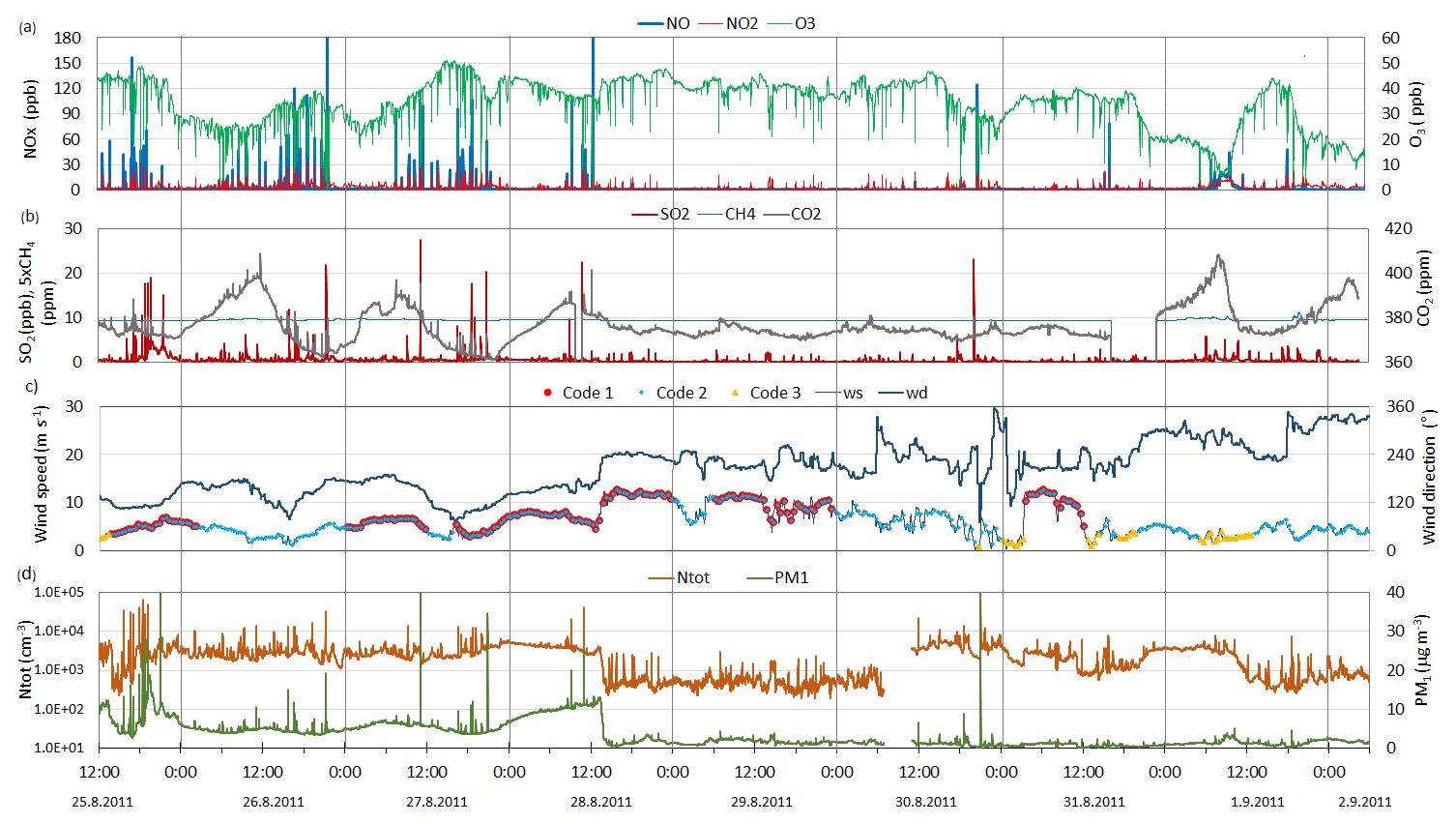Select the ws legend entry

pyautogui.click(x=853, y=393)
